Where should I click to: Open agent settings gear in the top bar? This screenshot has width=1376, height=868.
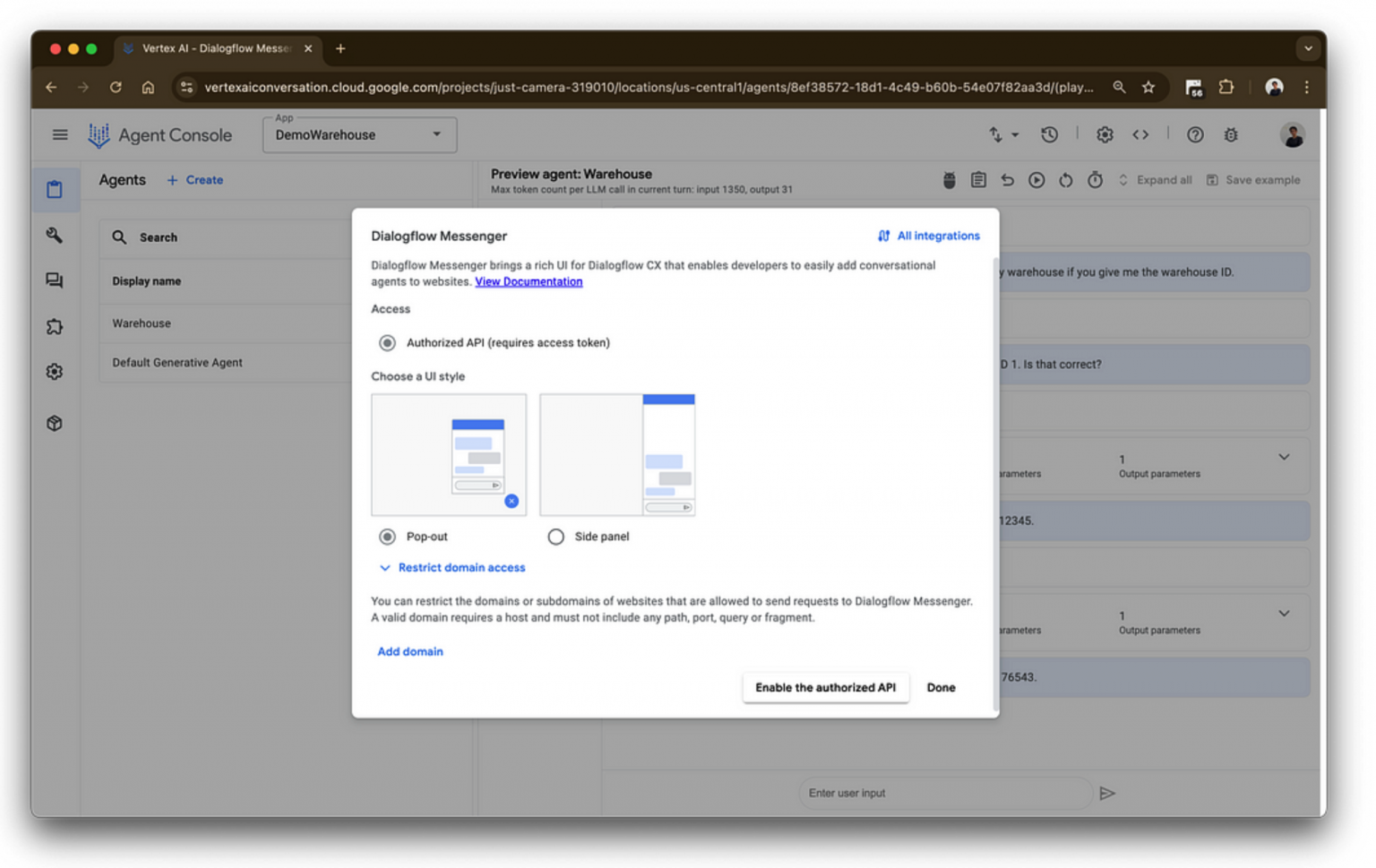click(1105, 134)
